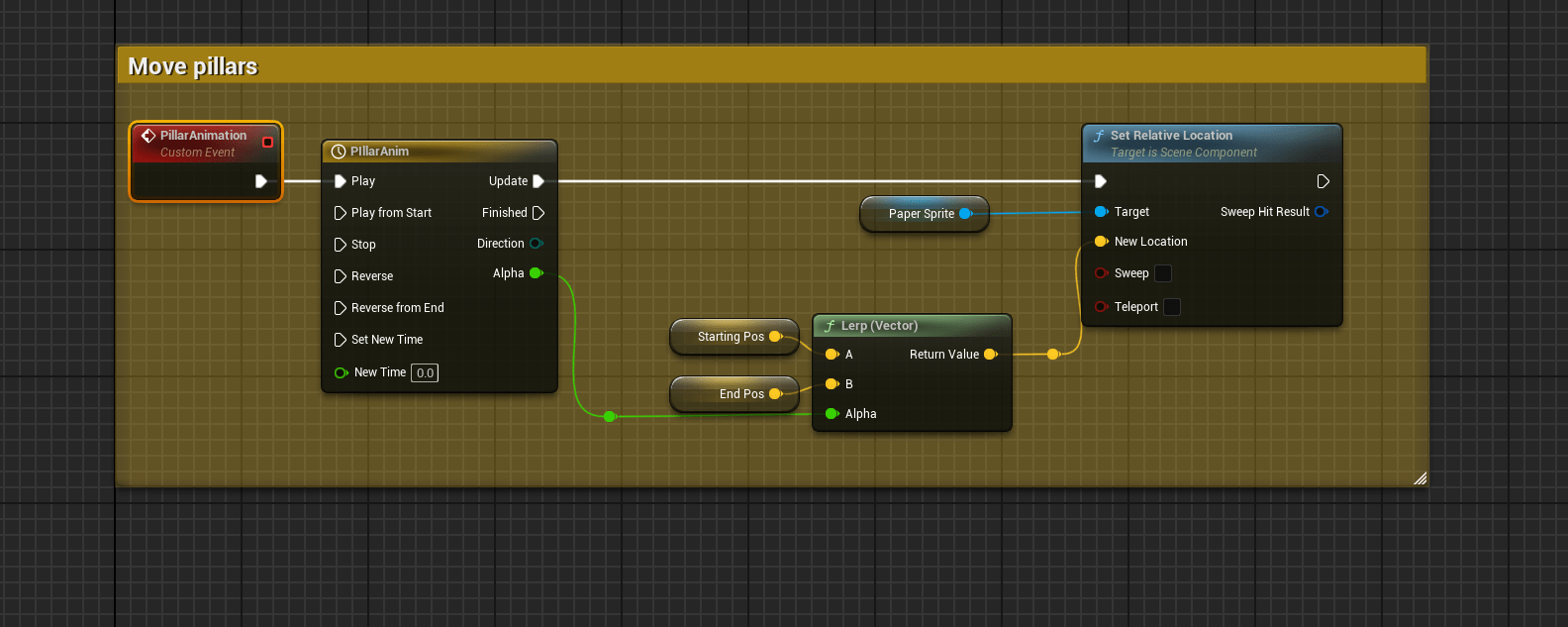Screen dimensions: 1568x627
Task: Select the Lerp (Vector) node header
Action: coord(912,326)
